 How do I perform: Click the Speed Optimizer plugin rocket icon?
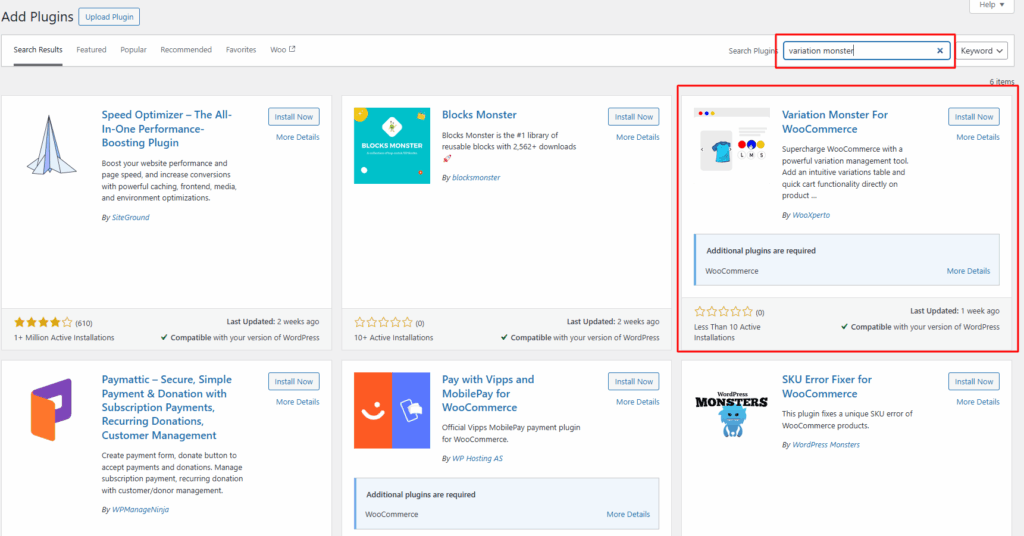[52, 145]
